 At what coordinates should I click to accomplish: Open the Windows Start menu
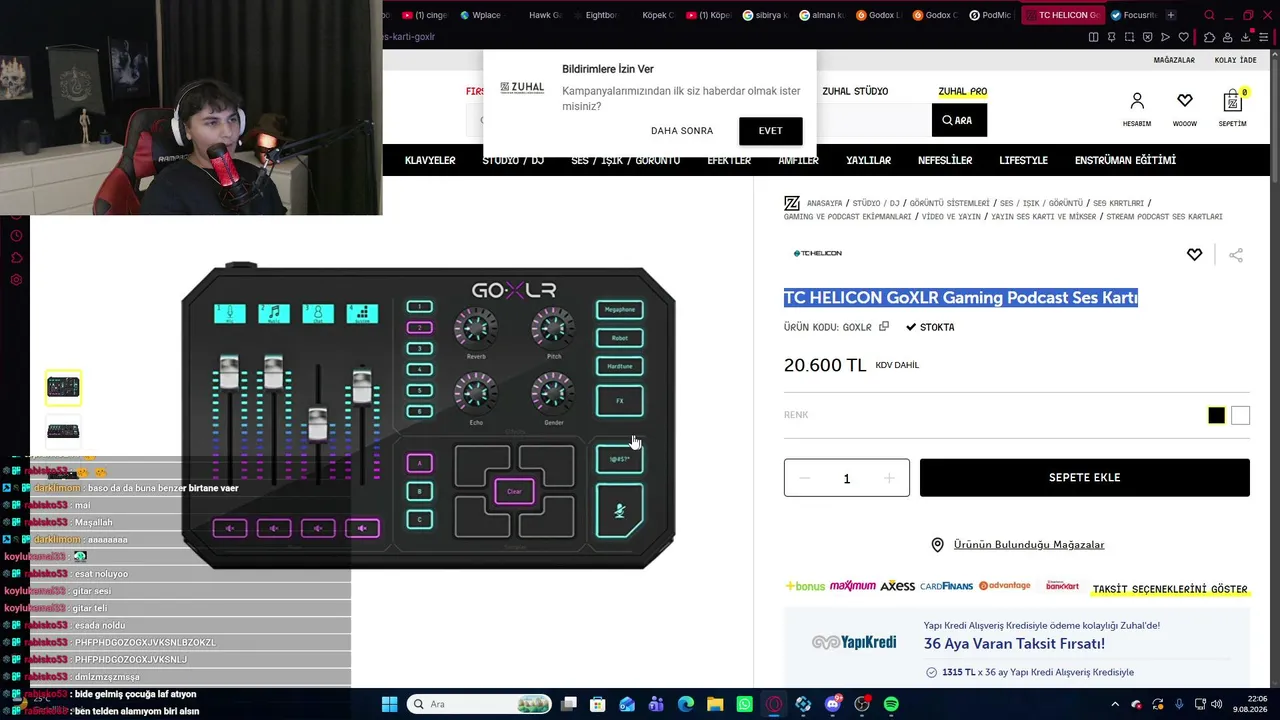[x=389, y=704]
